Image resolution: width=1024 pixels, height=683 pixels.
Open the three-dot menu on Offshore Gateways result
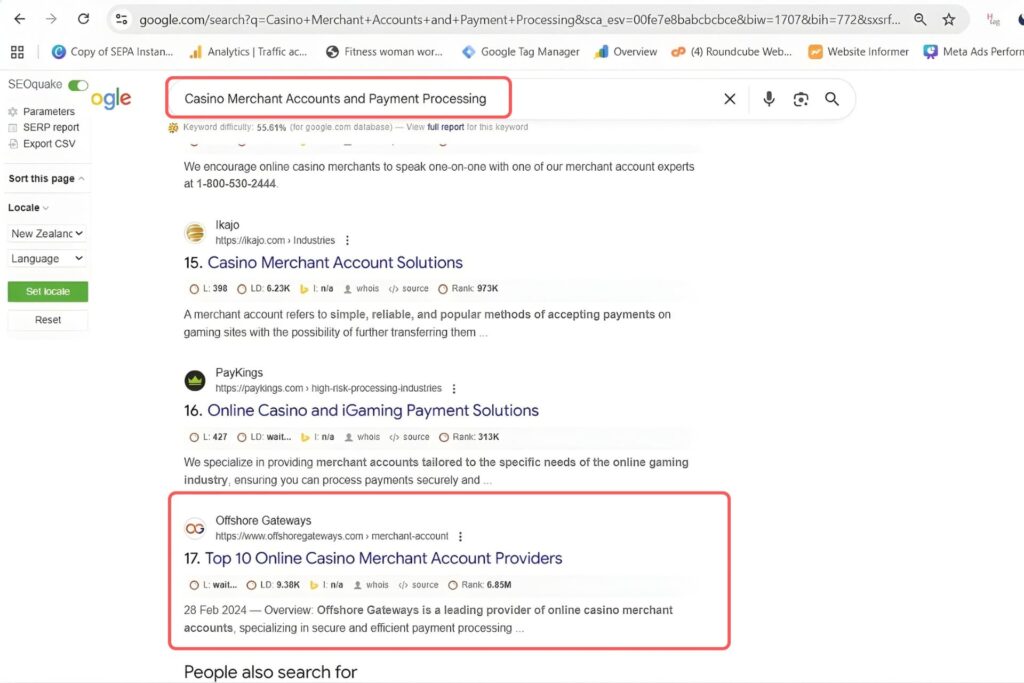click(x=459, y=535)
